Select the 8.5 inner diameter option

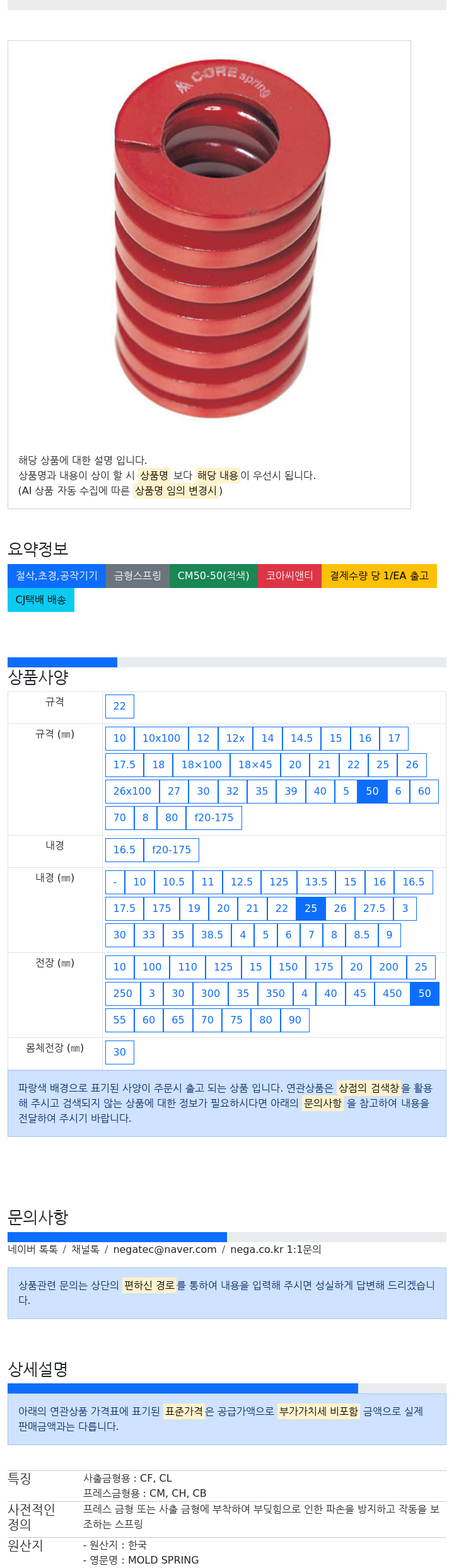click(x=362, y=935)
